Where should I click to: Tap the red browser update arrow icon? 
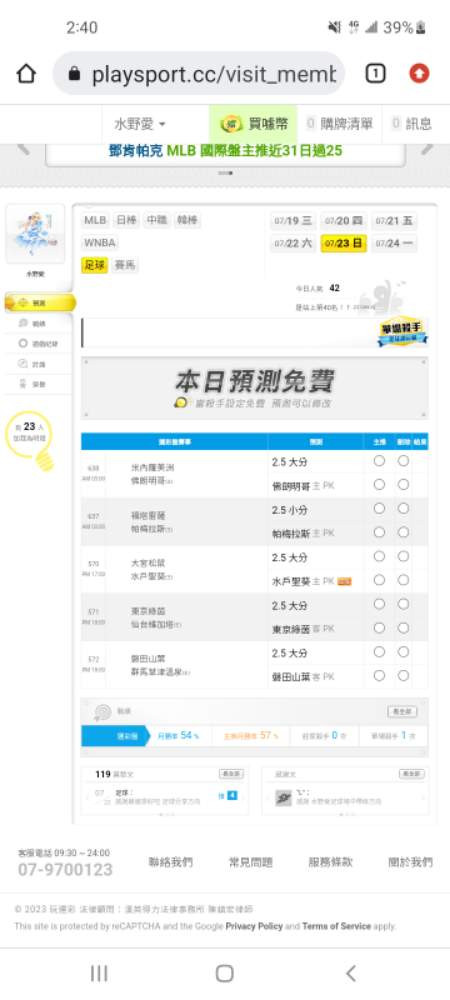click(419, 74)
